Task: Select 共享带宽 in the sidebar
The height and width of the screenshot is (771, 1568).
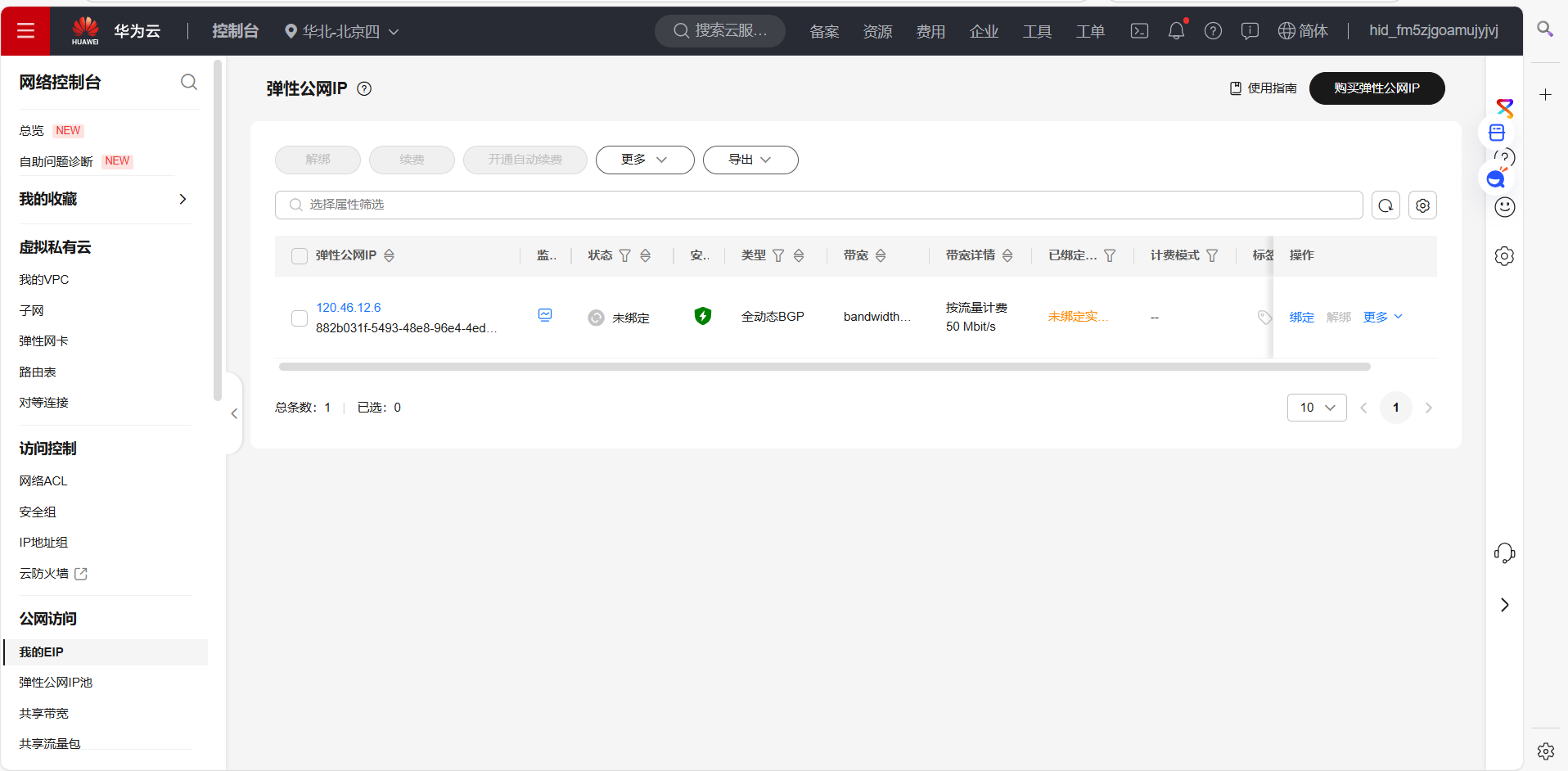Action: click(44, 714)
